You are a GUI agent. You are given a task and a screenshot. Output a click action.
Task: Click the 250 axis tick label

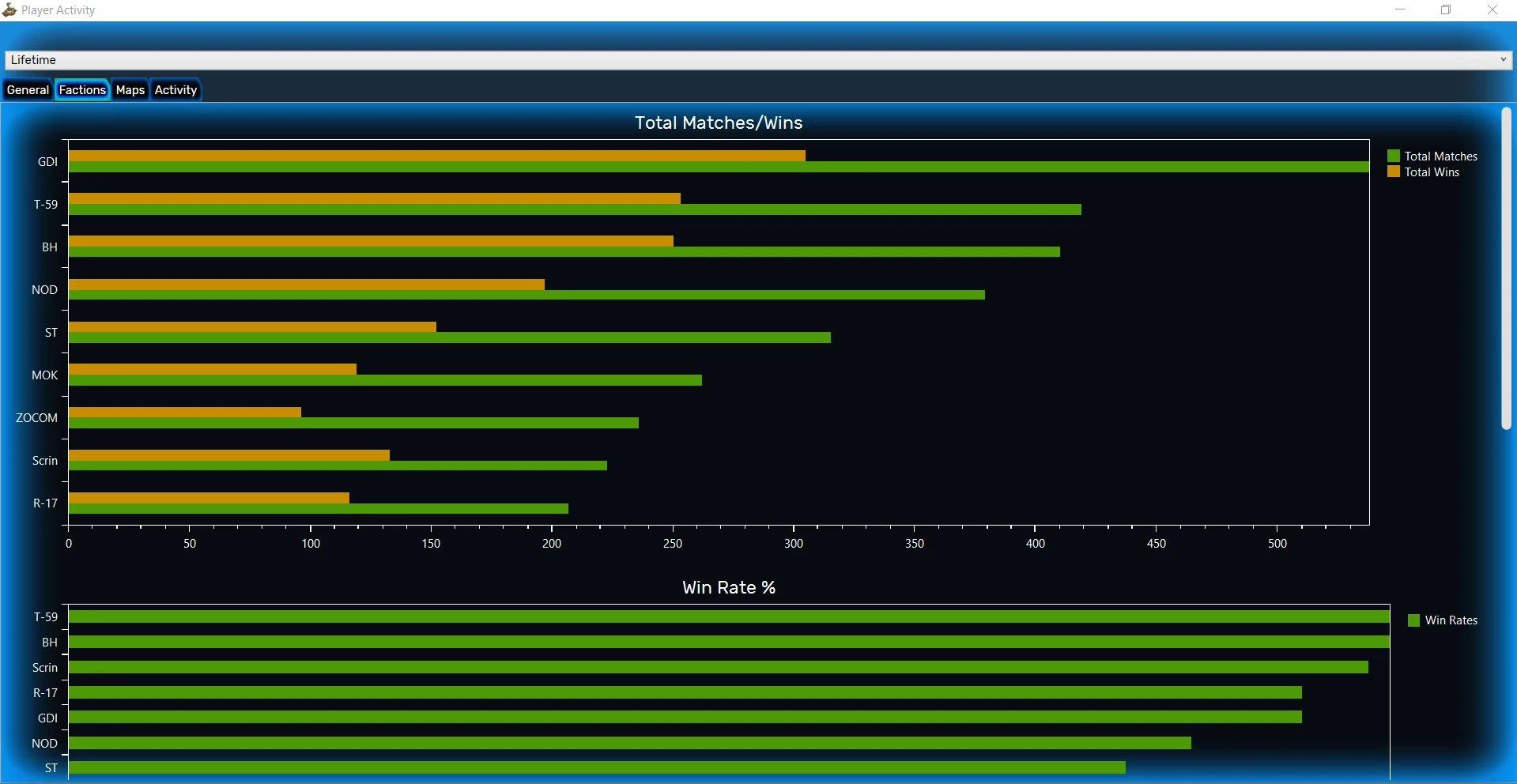(x=673, y=544)
